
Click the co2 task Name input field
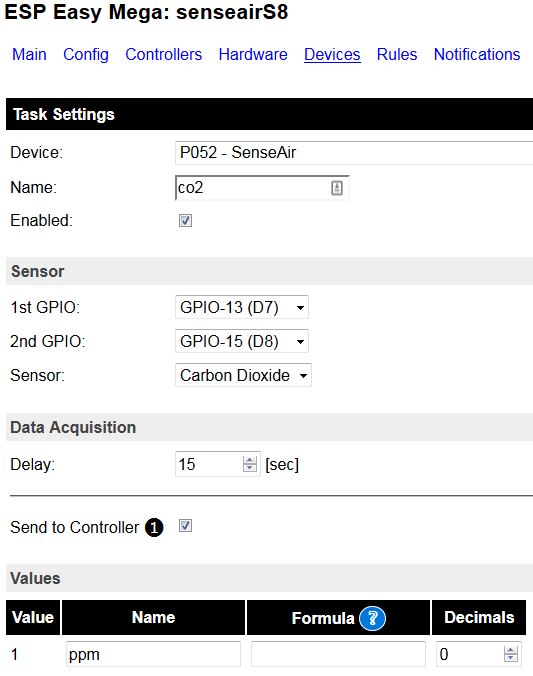(262, 188)
